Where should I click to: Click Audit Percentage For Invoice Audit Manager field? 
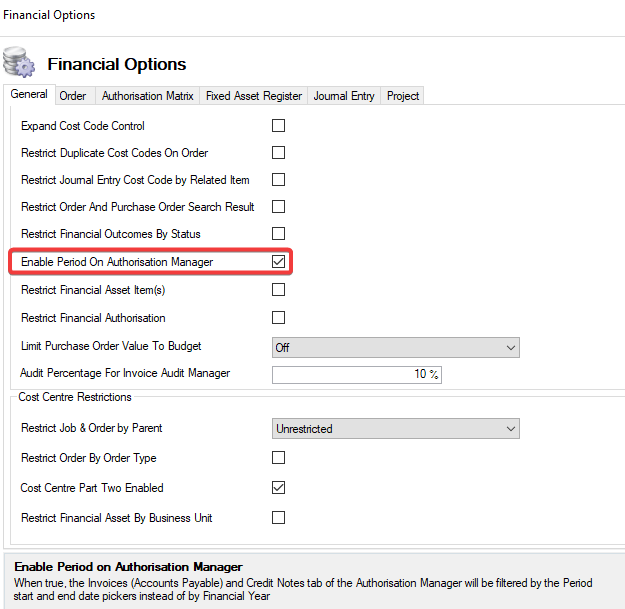coord(357,375)
